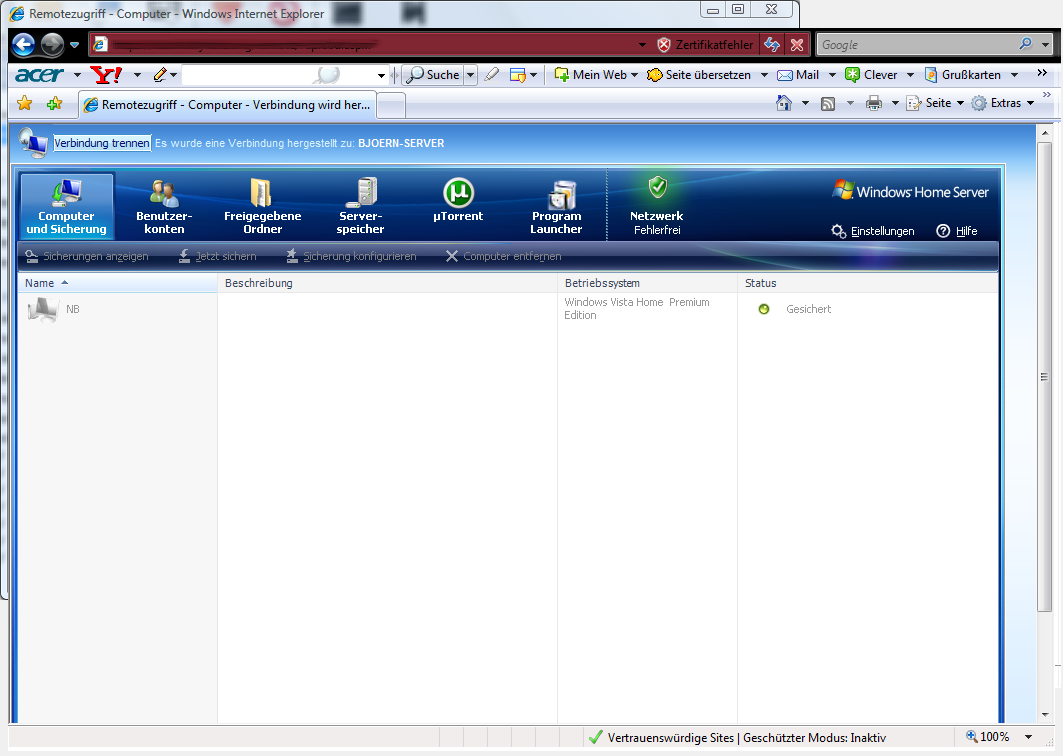Open Freigegebene Ordner shared folders
This screenshot has width=1063, height=756.
pyautogui.click(x=262, y=207)
